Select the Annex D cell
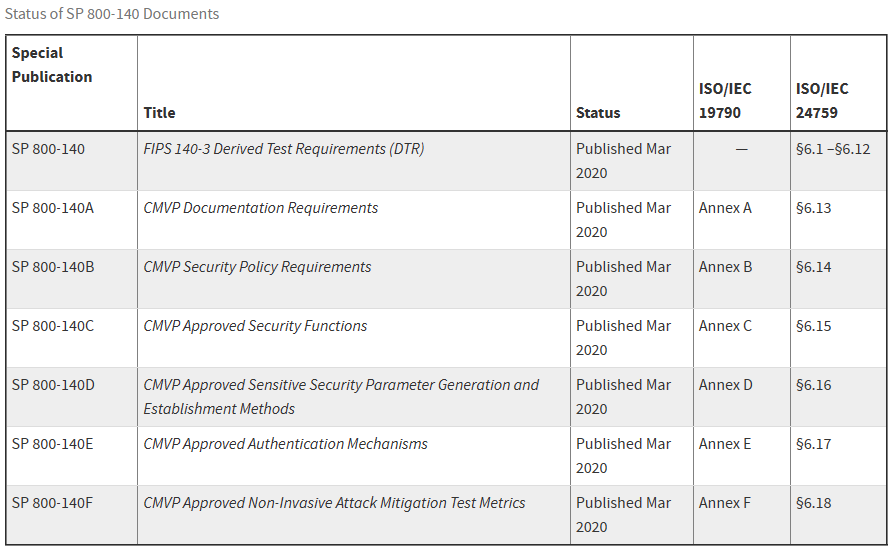Viewport: 893px width, 550px height. coord(725,385)
